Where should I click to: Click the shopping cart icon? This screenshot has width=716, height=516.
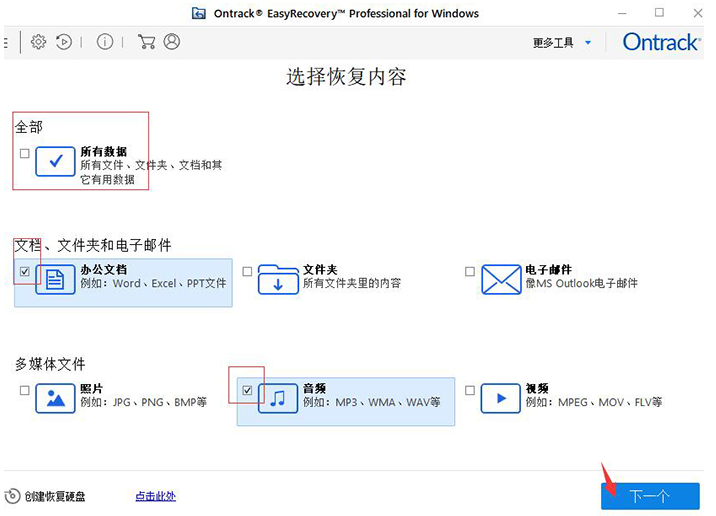(146, 42)
